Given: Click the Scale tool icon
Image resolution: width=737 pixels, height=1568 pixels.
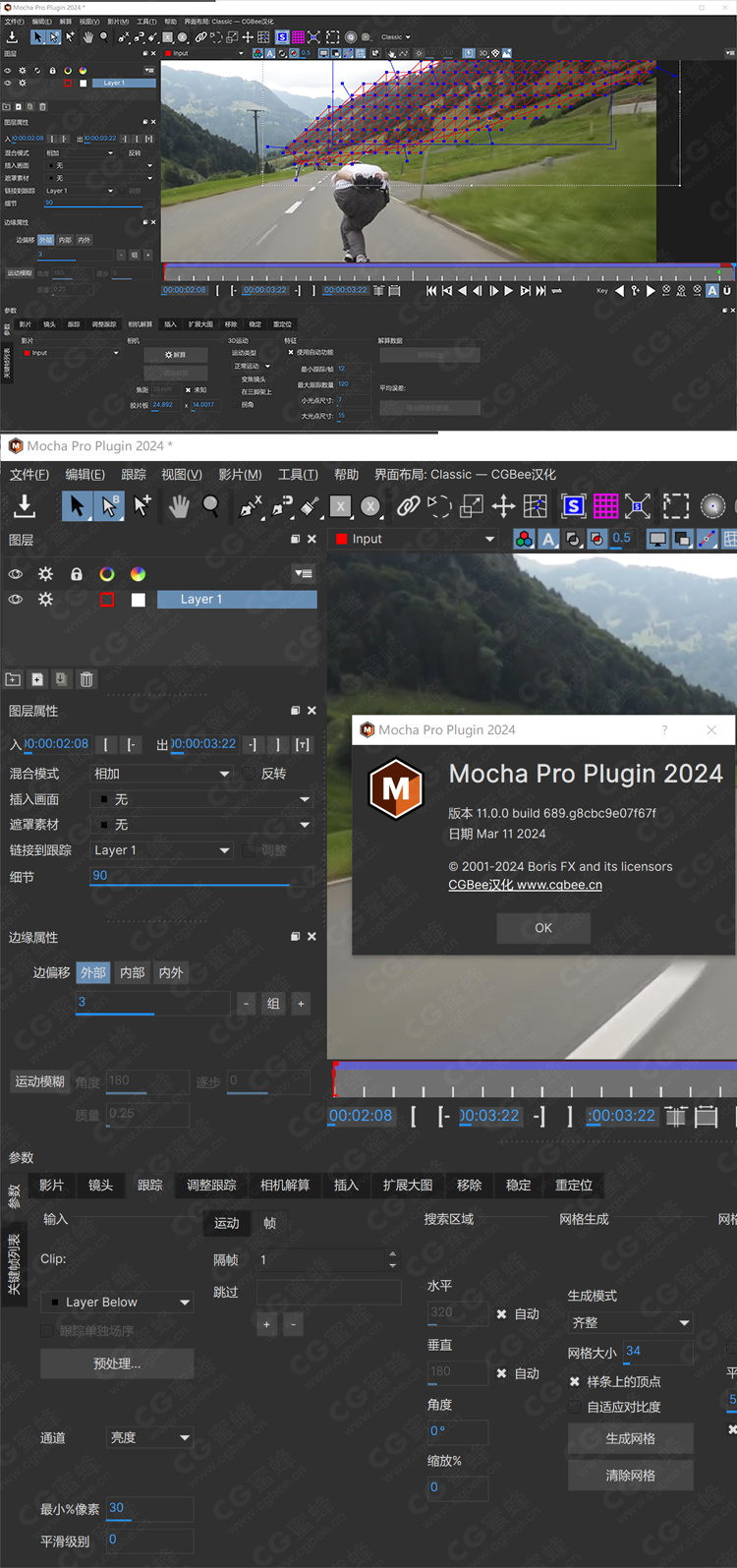Looking at the screenshot, I should coord(472,506).
